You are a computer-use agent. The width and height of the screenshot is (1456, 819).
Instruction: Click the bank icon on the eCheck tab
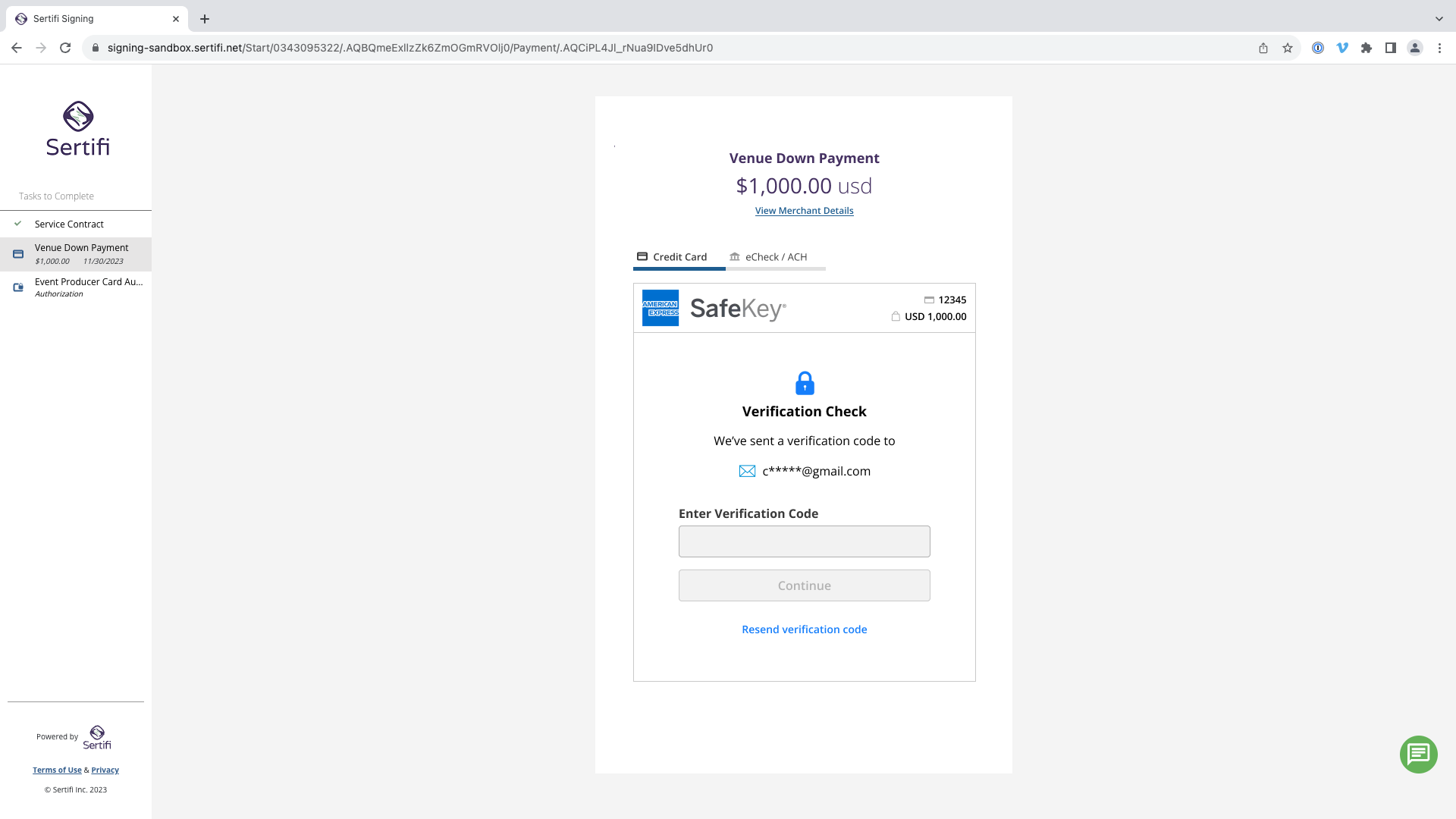pos(734,257)
